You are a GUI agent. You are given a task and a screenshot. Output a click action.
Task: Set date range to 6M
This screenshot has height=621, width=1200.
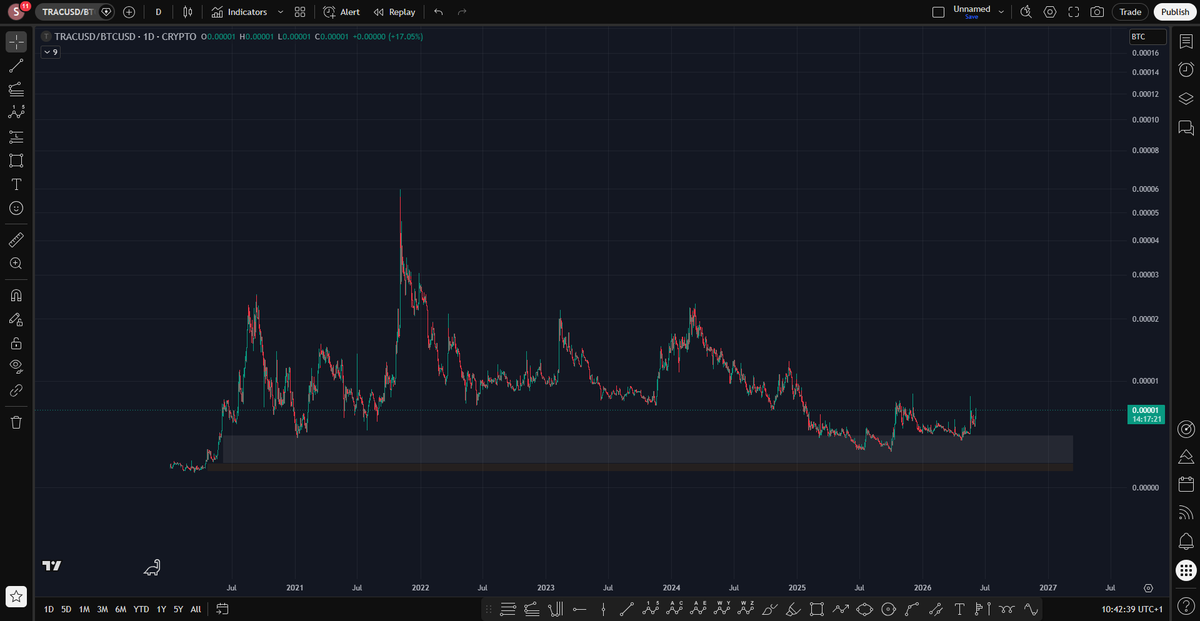pyautogui.click(x=120, y=609)
